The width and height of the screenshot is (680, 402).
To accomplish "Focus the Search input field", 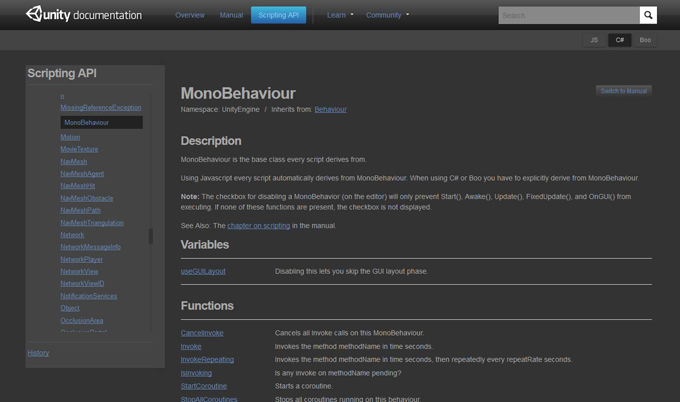I will point(569,15).
